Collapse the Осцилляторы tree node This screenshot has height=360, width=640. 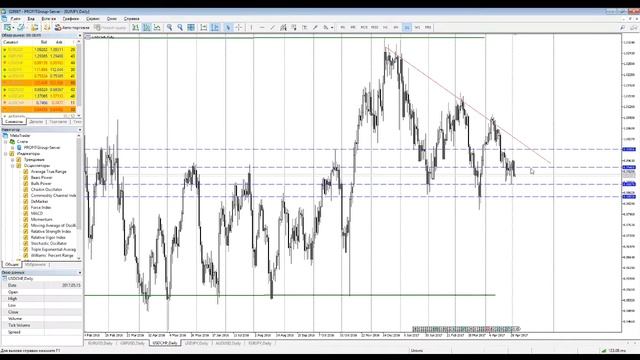click(13, 166)
